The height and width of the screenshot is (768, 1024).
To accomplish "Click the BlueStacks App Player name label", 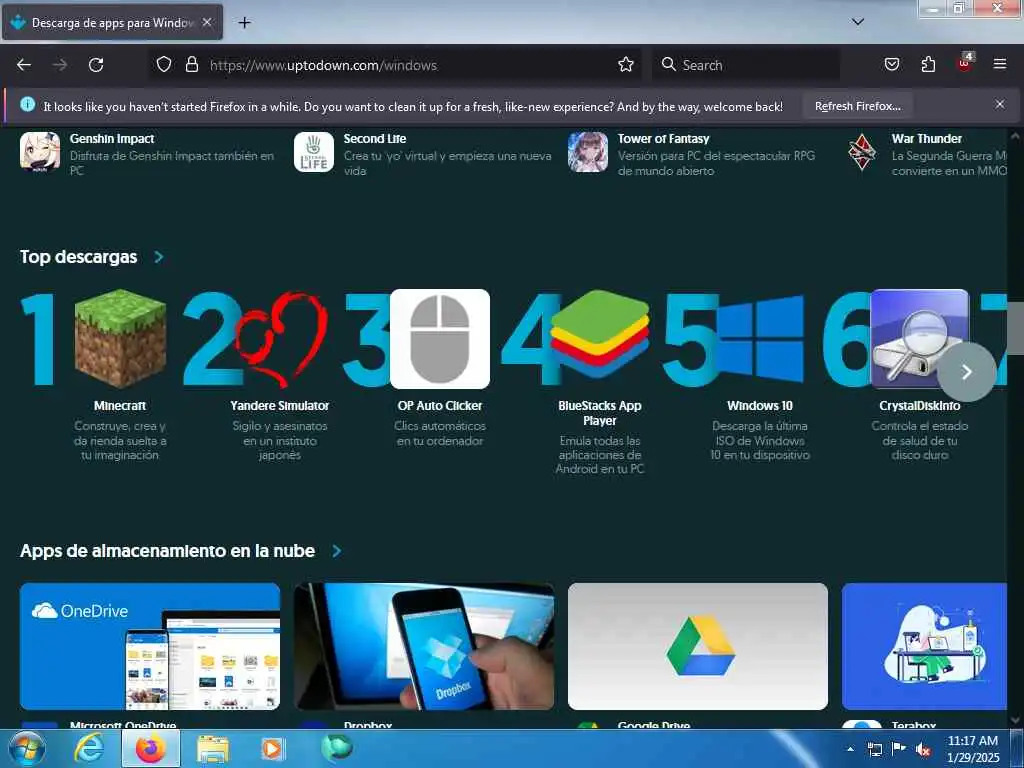I will (600, 413).
